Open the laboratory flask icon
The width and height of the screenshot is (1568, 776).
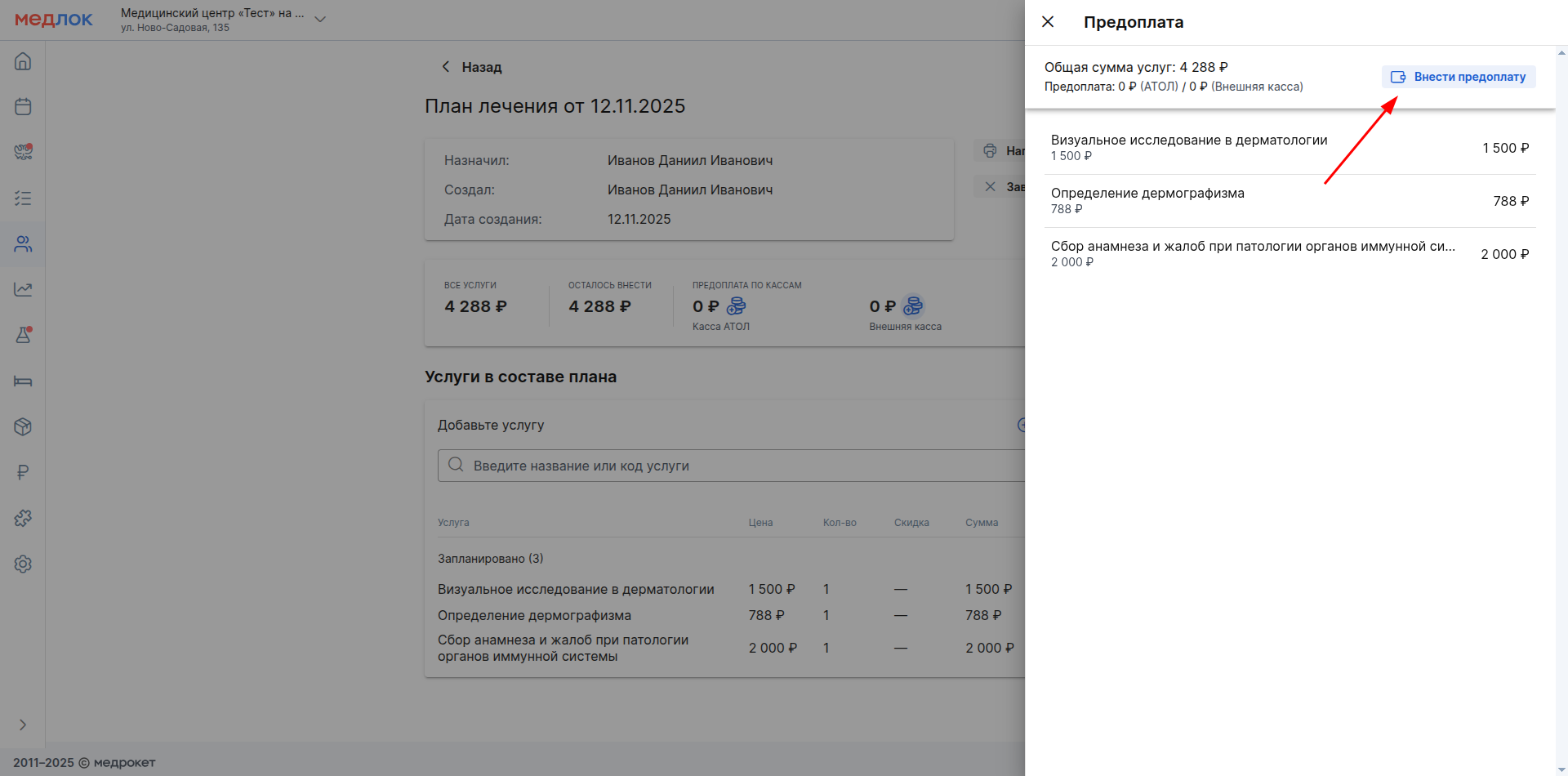point(23,335)
